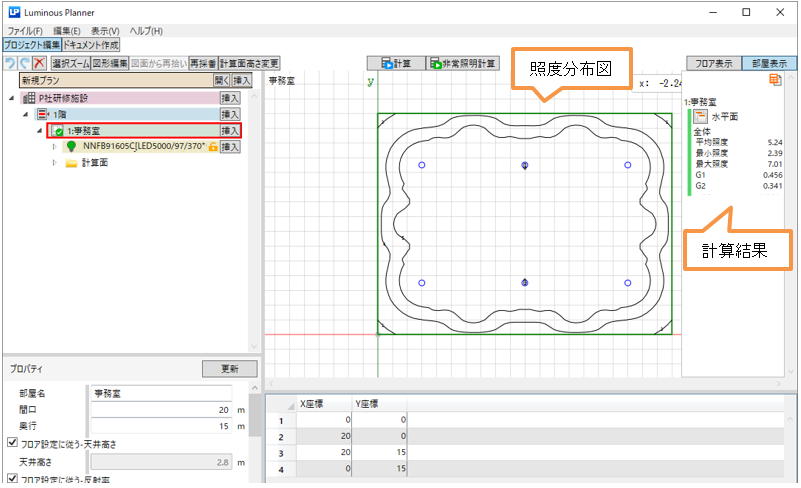Image resolution: width=801 pixels, height=488 pixels.
Task: Click the 水平面 plane icon in results
Action: [701, 117]
